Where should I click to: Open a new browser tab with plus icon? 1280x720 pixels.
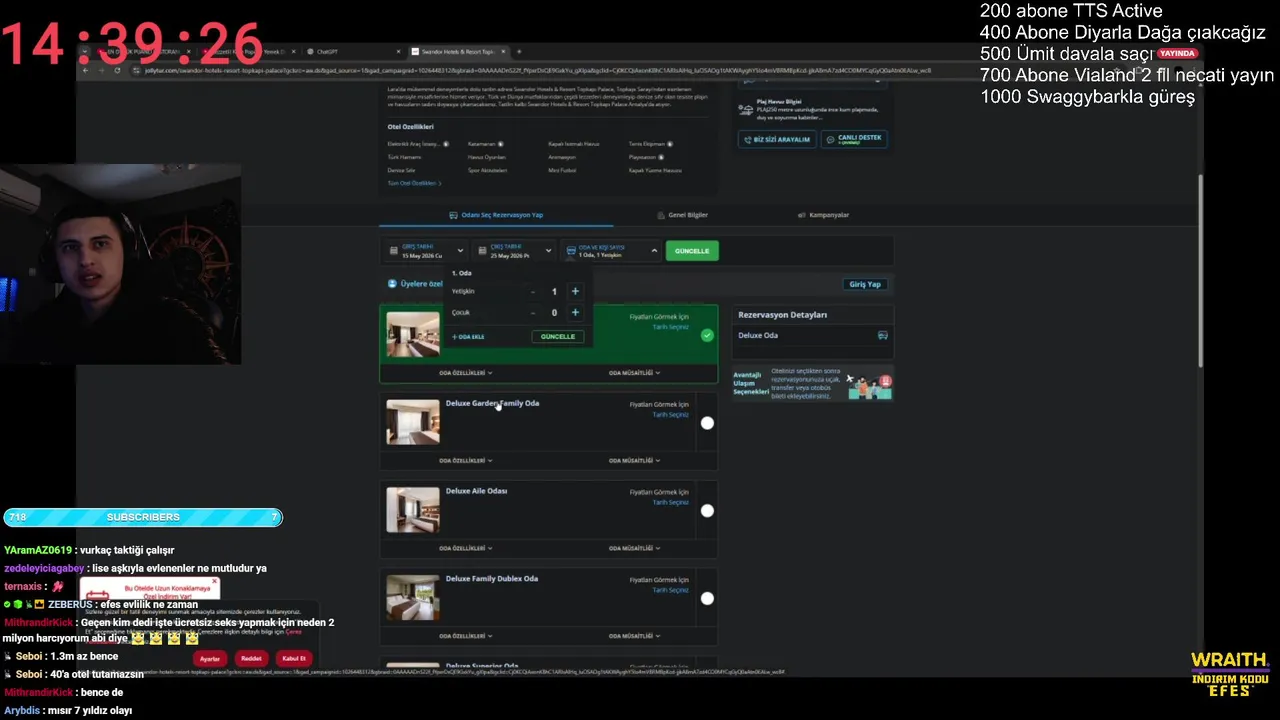coord(518,51)
